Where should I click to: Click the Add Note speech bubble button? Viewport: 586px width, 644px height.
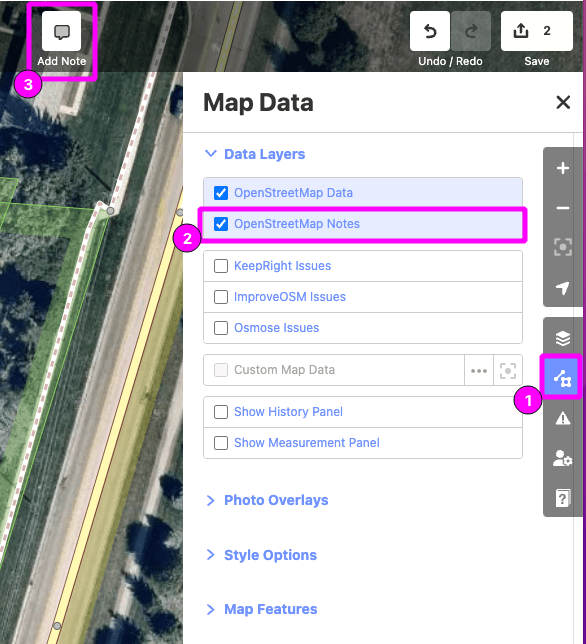[x=62, y=31]
